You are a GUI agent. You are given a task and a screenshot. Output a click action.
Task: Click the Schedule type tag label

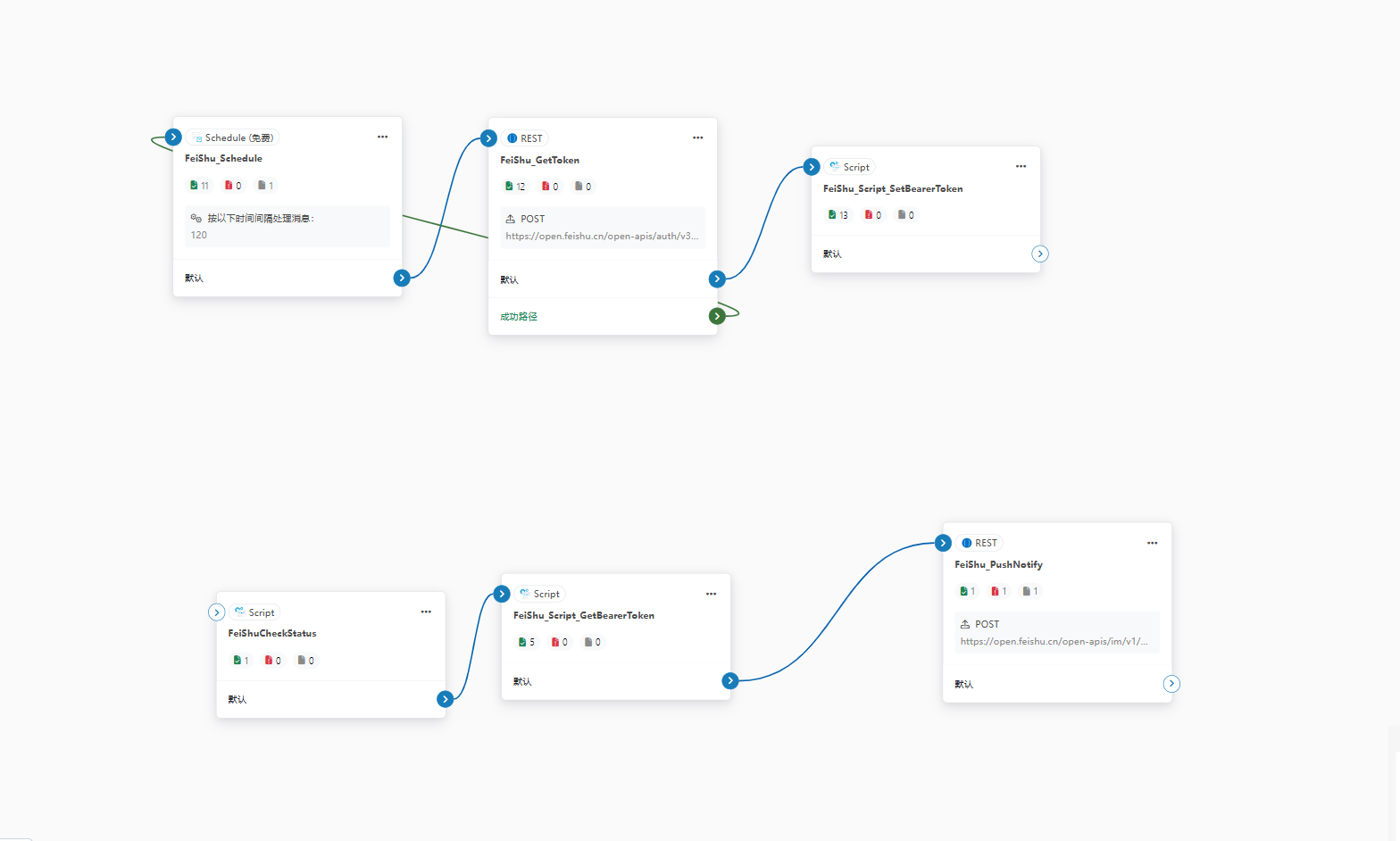[x=233, y=137]
